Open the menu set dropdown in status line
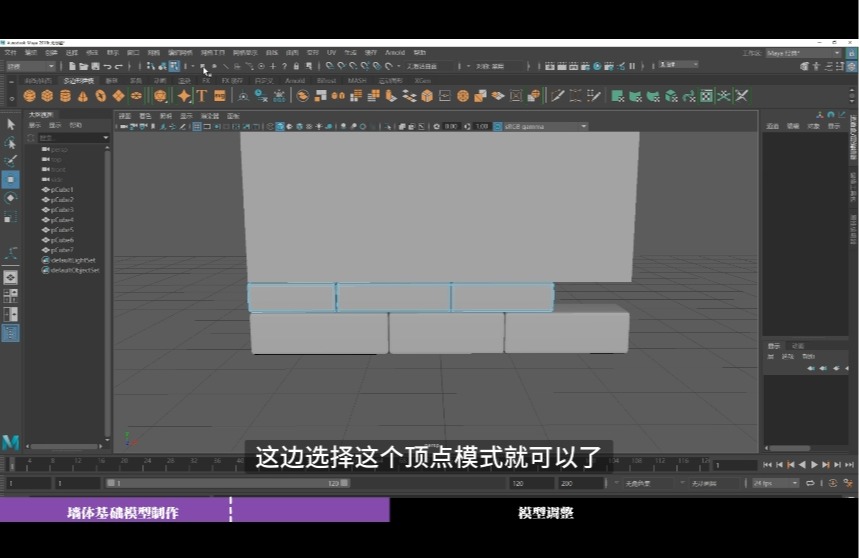 [30, 66]
